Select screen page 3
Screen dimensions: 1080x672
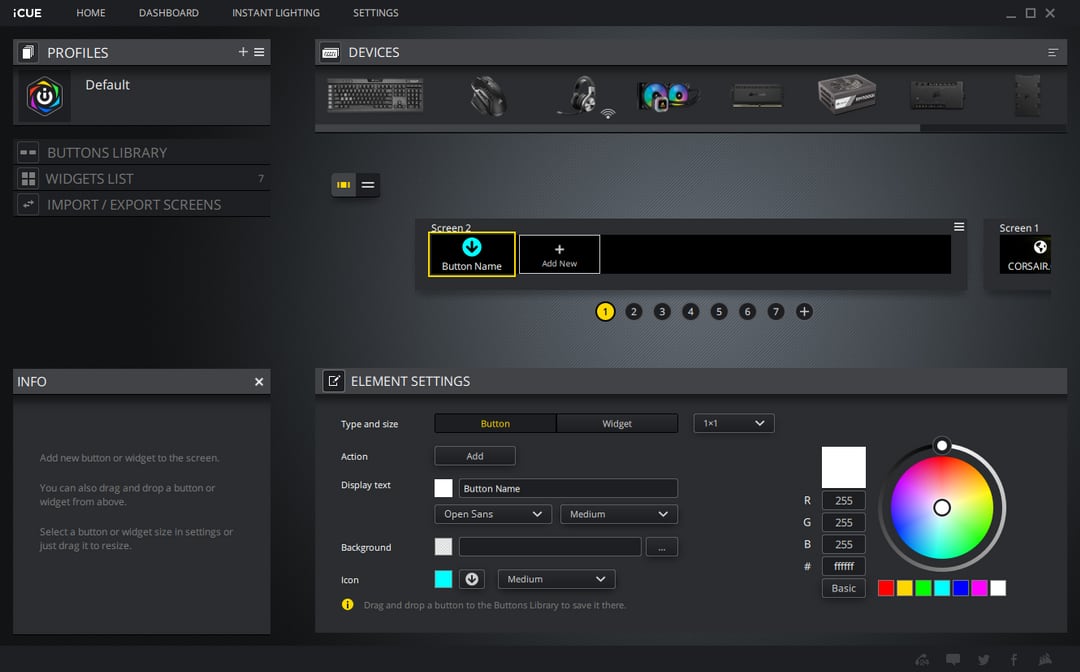pyautogui.click(x=662, y=311)
